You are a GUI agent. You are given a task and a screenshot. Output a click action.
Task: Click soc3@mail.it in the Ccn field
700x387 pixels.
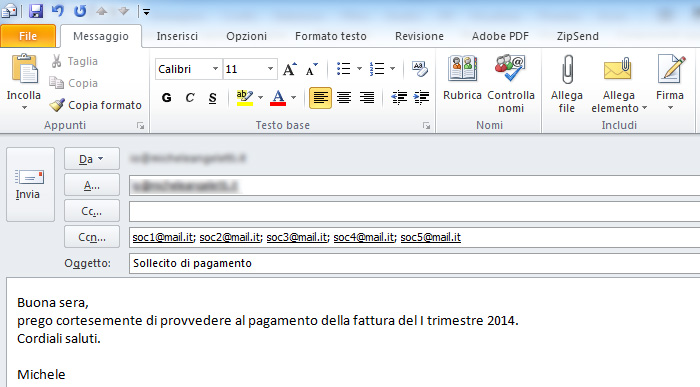296,237
